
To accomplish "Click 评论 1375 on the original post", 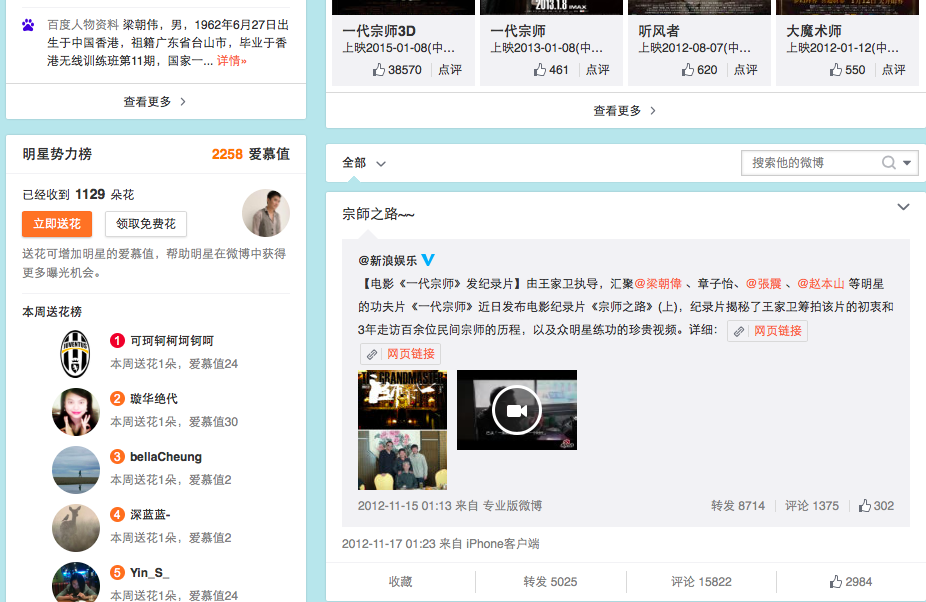I will 811,506.
